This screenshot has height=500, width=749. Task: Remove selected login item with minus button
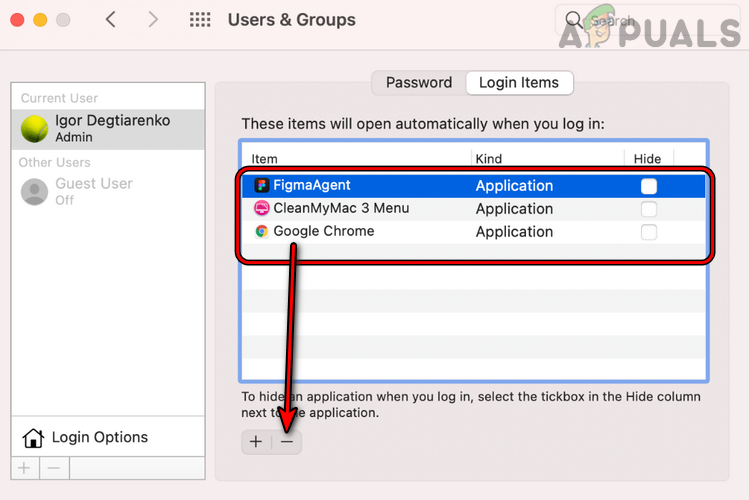[287, 442]
